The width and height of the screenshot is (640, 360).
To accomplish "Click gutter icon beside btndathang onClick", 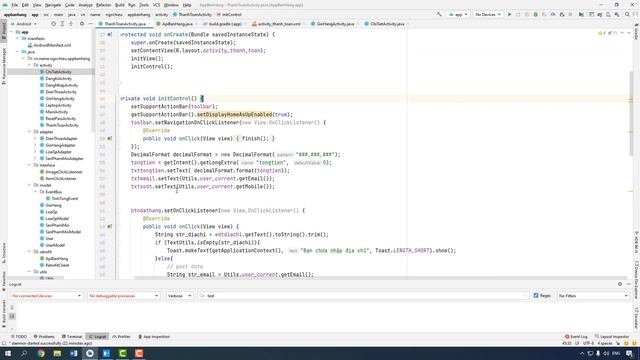I will click(x=110, y=227).
